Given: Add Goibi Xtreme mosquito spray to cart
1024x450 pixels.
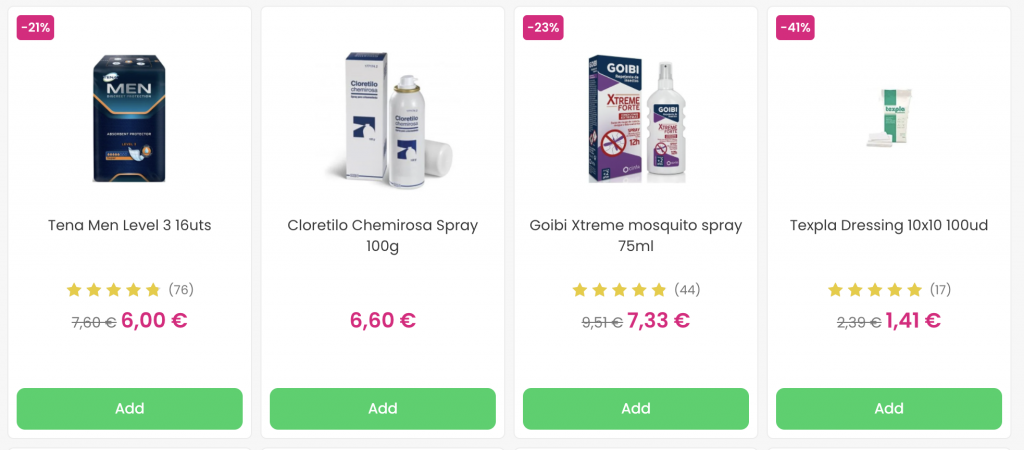Looking at the screenshot, I should click(x=635, y=409).
